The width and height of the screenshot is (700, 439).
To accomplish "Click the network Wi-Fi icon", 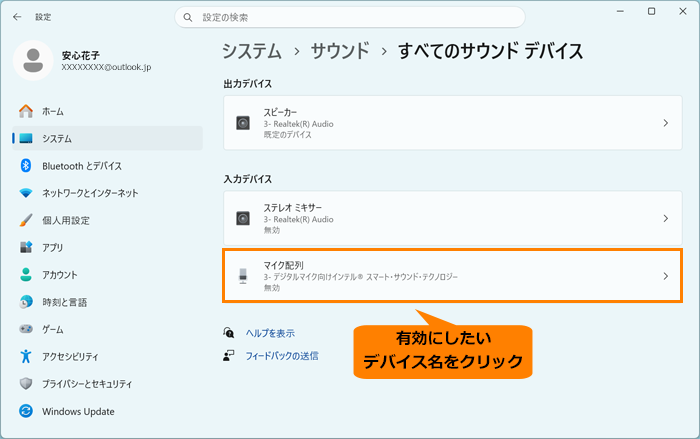I will pos(26,193).
